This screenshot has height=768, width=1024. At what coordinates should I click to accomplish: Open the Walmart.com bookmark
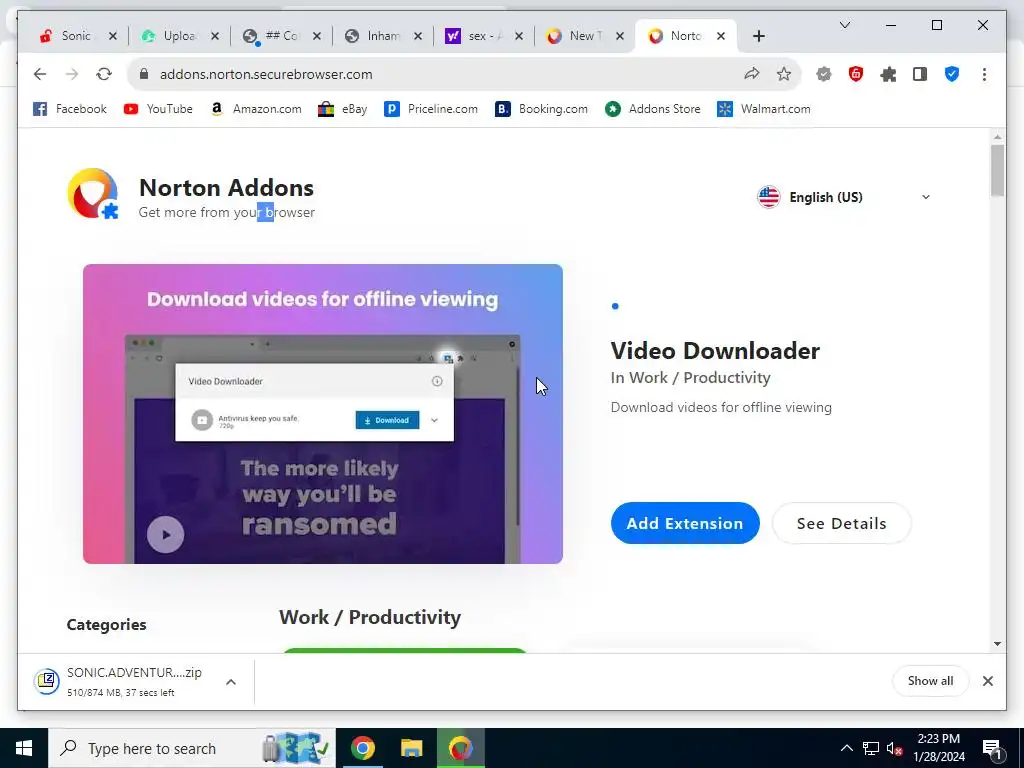coord(763,109)
